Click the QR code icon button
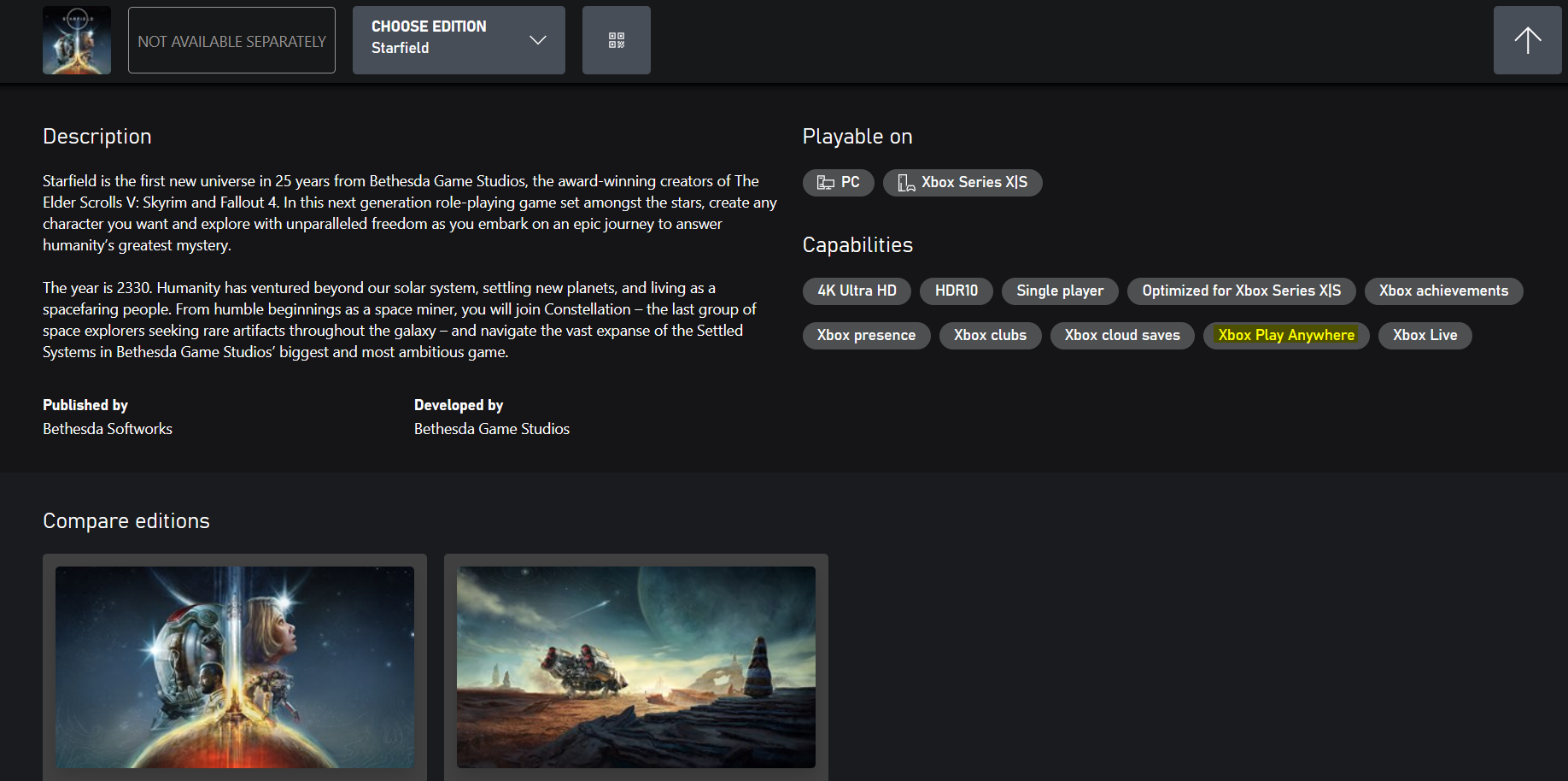Image resolution: width=1568 pixels, height=781 pixels. [616, 40]
